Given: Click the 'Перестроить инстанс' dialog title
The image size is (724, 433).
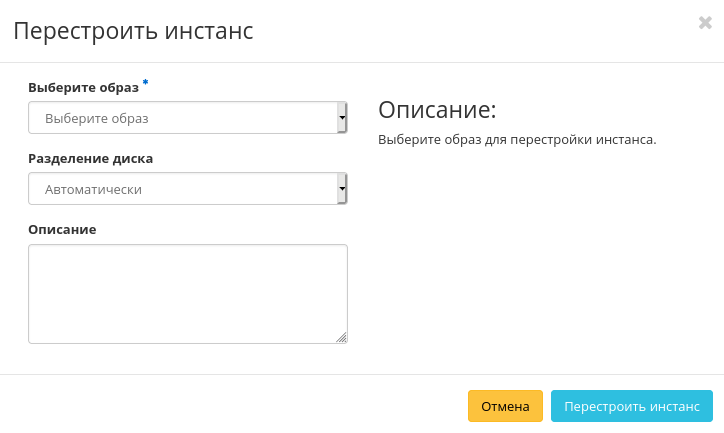Looking at the screenshot, I should [133, 31].
